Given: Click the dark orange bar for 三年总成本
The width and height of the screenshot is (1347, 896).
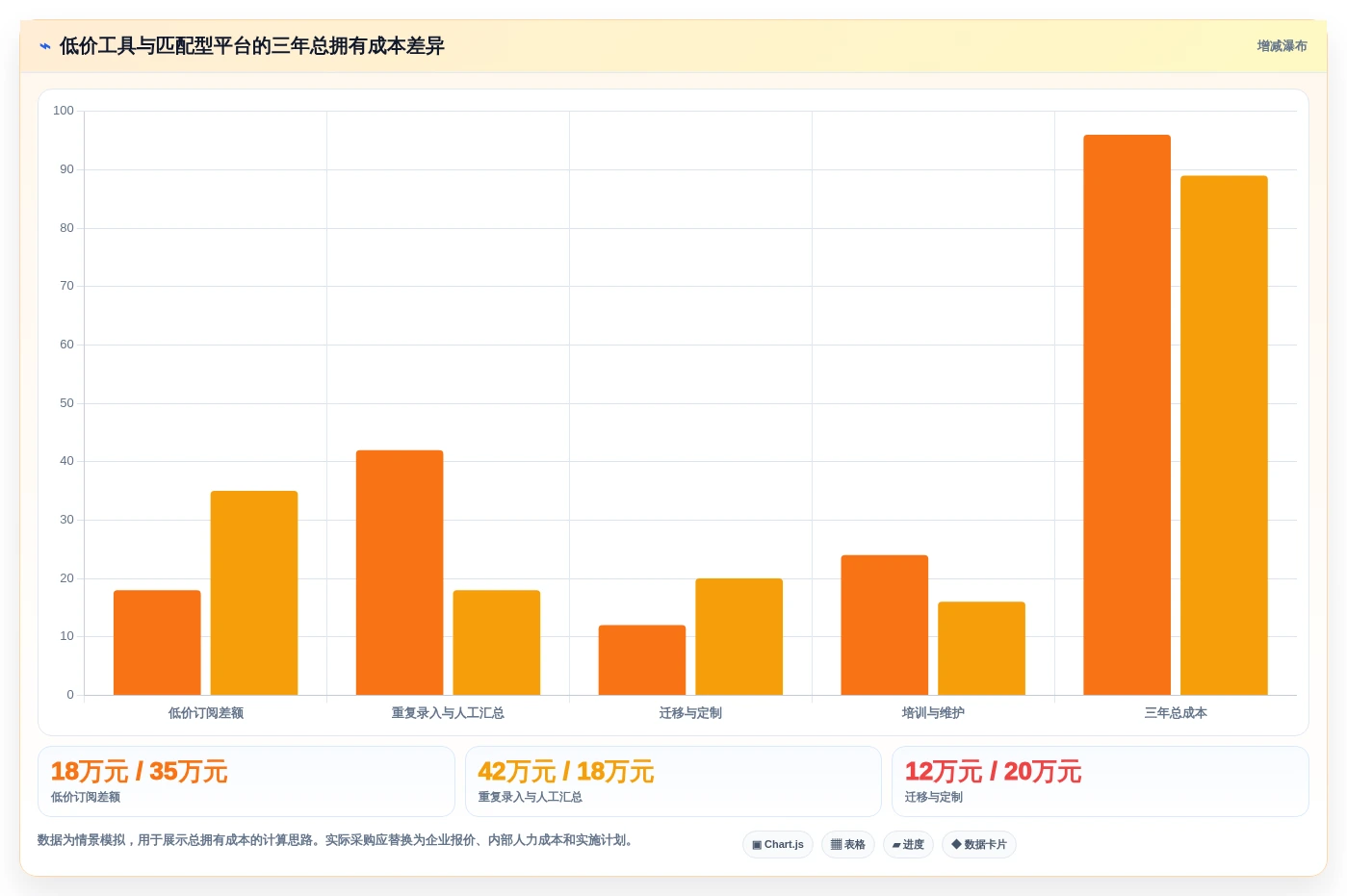Looking at the screenshot, I should pos(1127,415).
